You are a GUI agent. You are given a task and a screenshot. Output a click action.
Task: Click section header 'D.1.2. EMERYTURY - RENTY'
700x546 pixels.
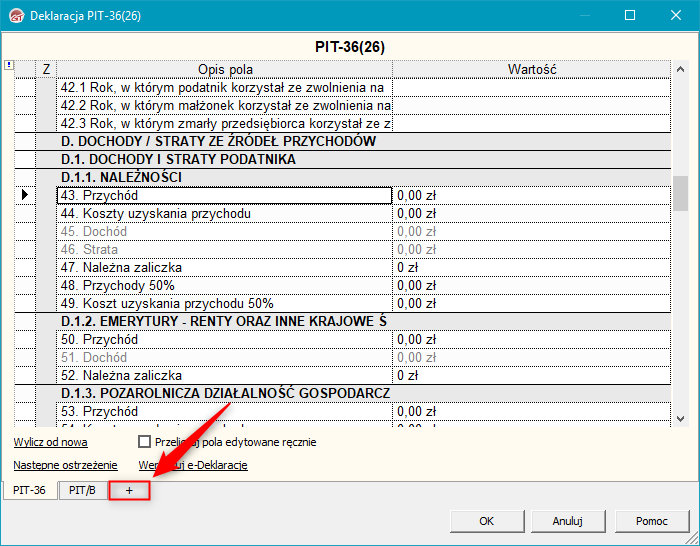pos(353,321)
